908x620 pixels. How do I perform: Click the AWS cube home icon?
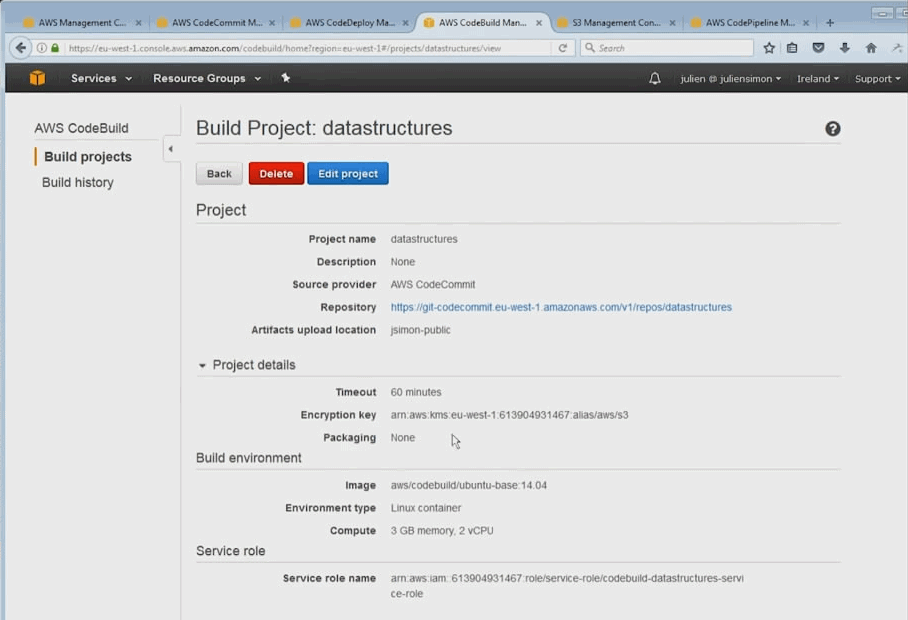(x=37, y=78)
